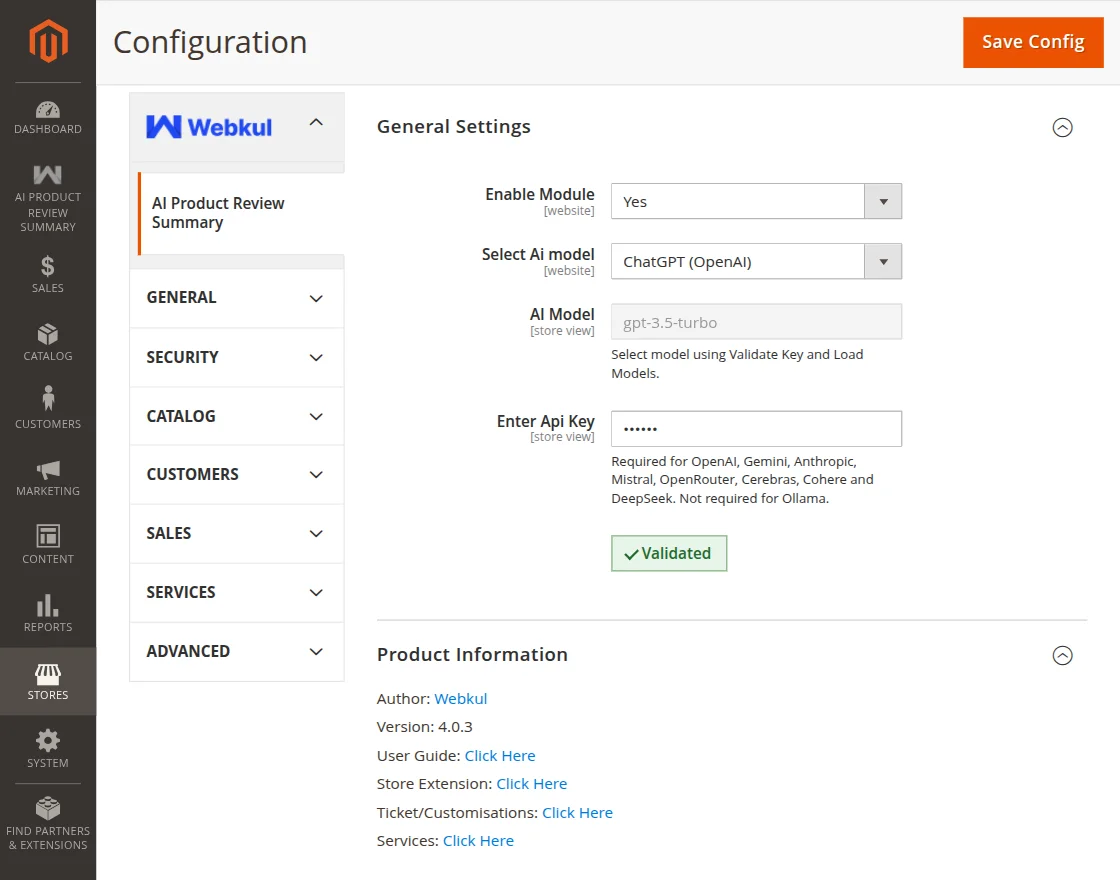The image size is (1120, 880).
Task: Open the Enable Module dropdown
Action: pos(756,201)
